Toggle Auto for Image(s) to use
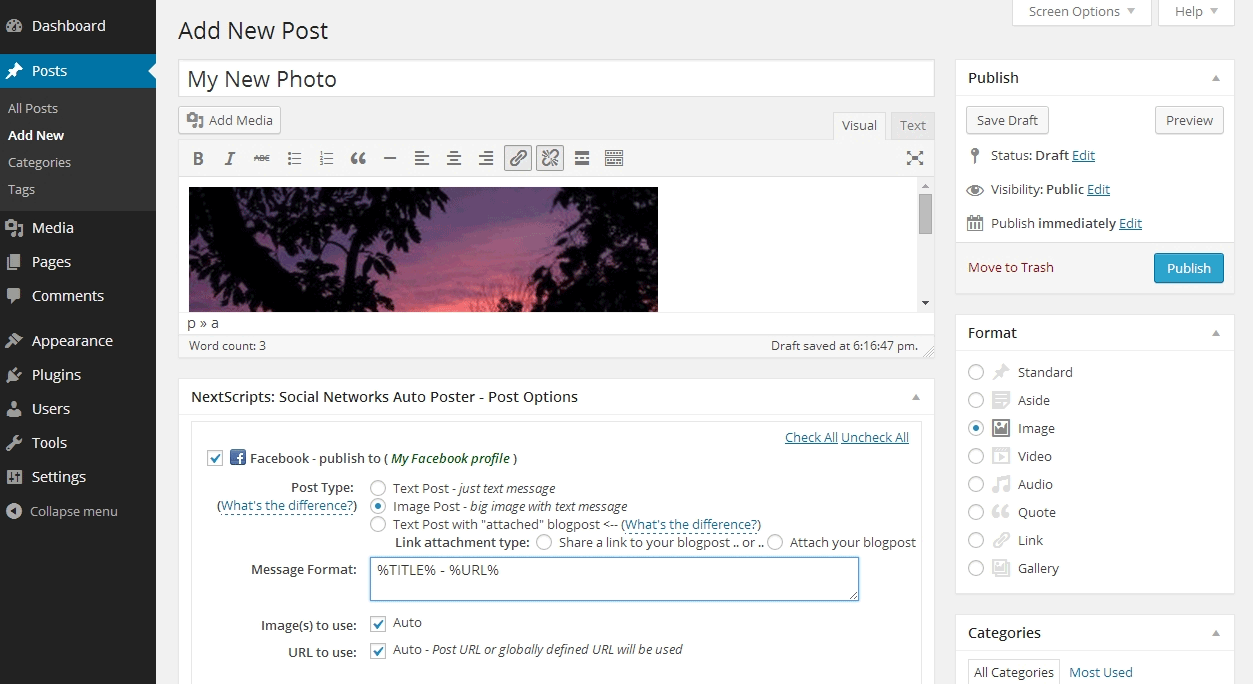The image size is (1253, 684). [378, 623]
